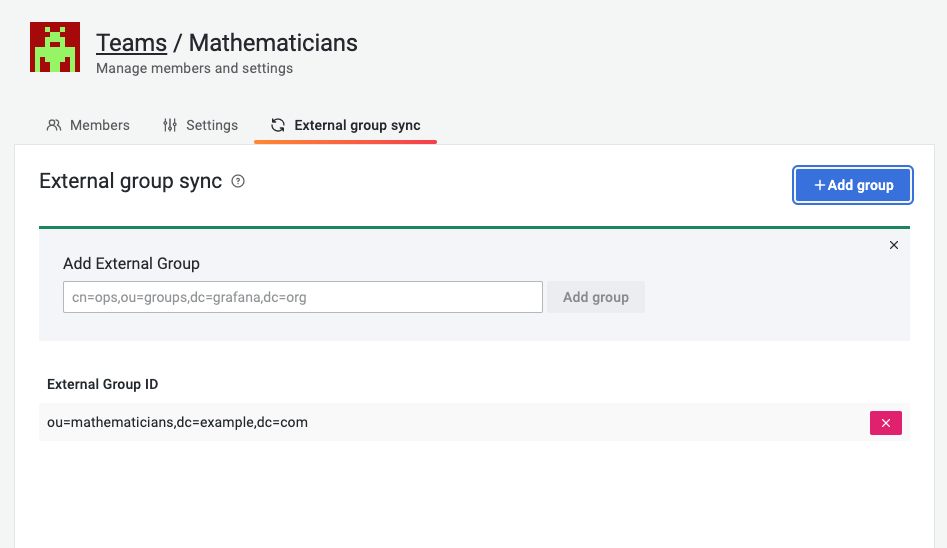Click the people icon on Members tab
The height and width of the screenshot is (548, 947).
[54, 125]
